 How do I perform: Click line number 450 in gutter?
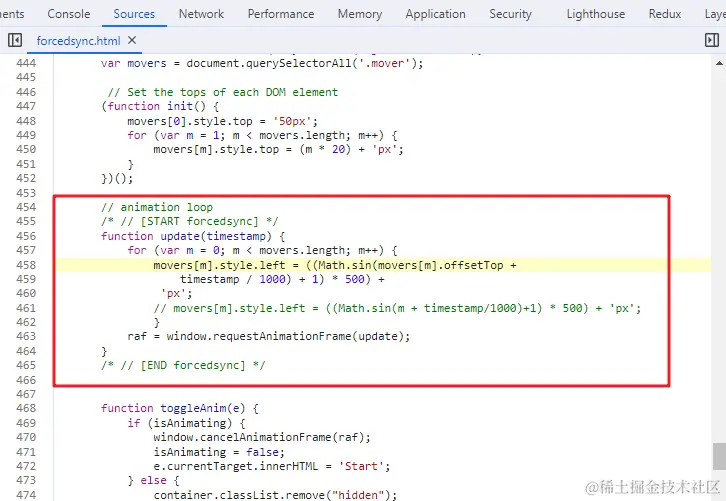pos(26,150)
